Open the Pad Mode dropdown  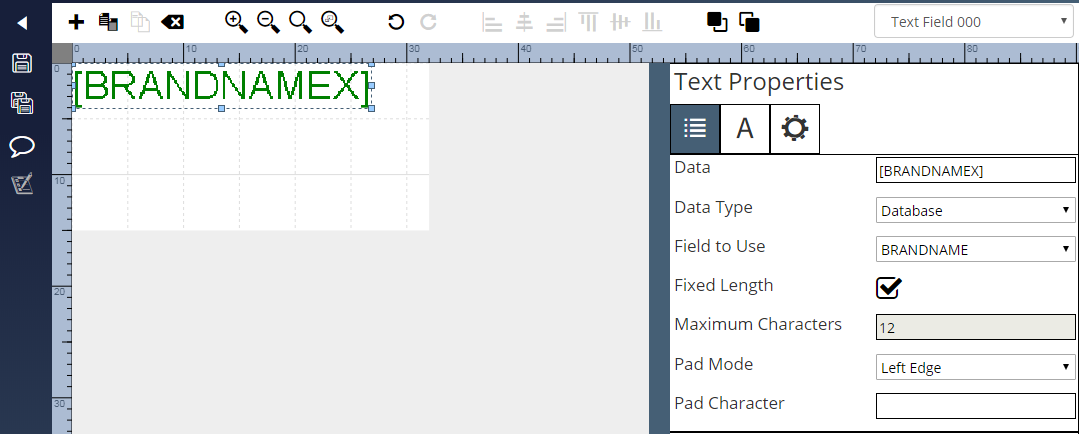point(975,367)
